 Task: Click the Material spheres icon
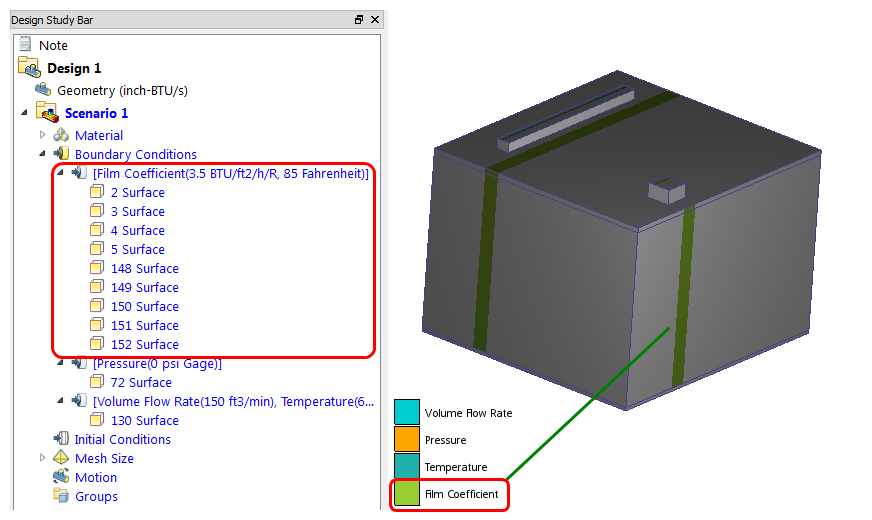click(61, 135)
